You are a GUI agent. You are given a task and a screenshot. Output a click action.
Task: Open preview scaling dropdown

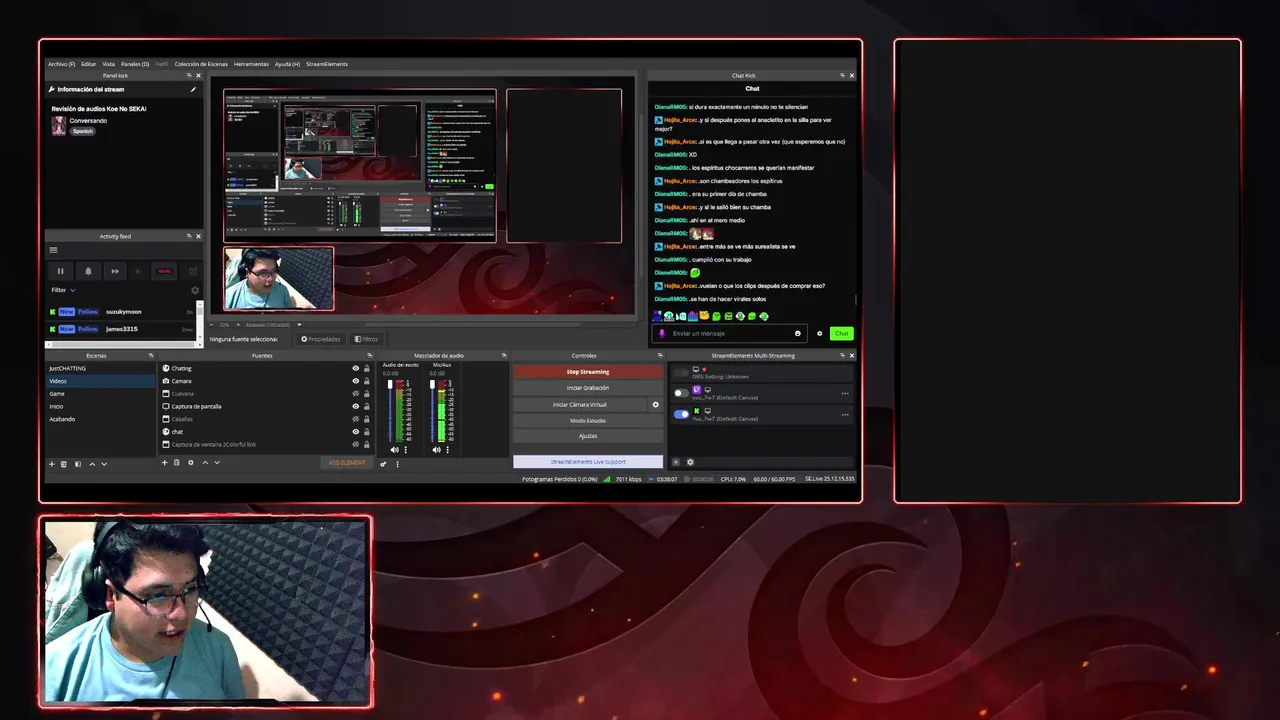(299, 325)
